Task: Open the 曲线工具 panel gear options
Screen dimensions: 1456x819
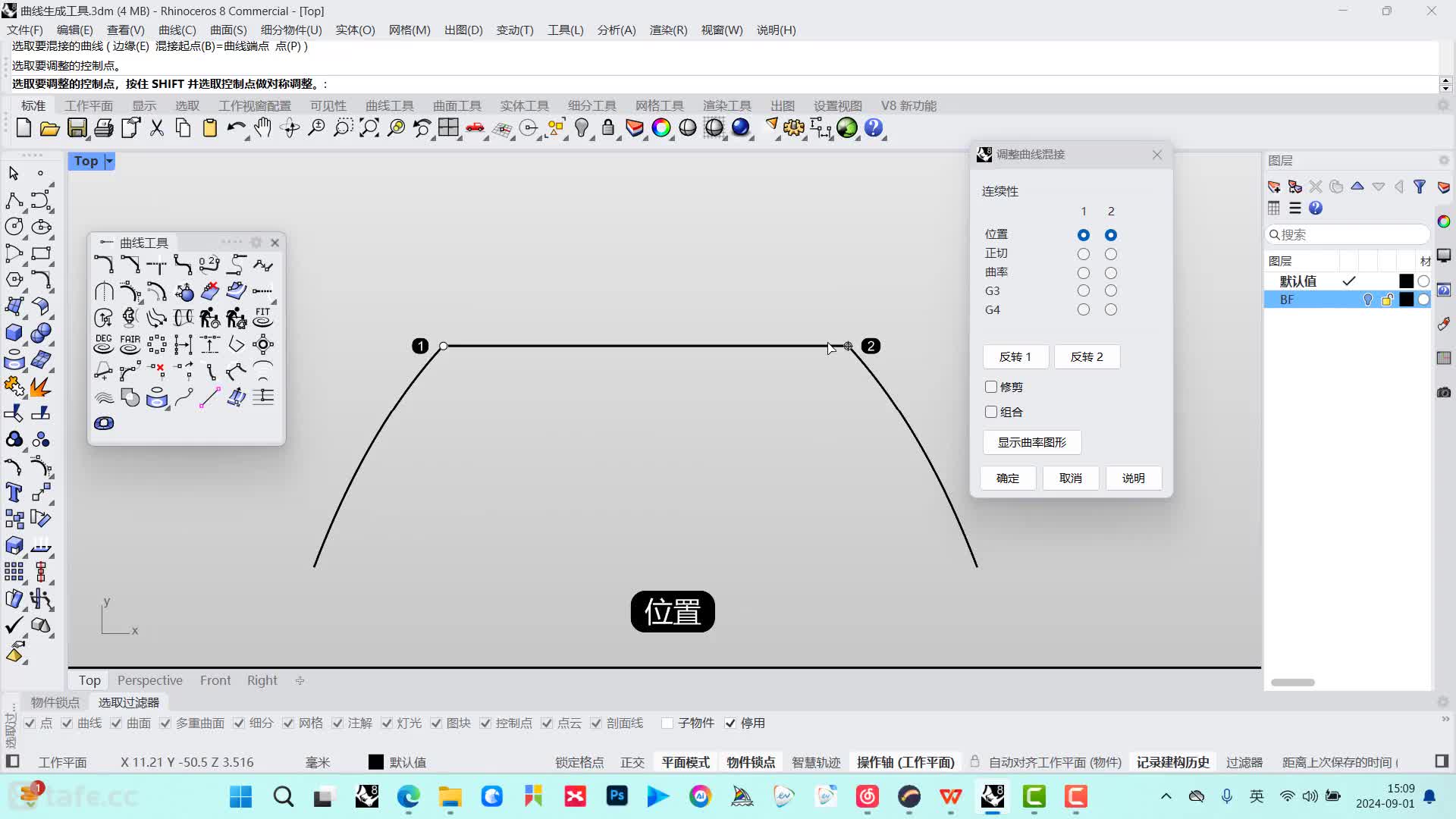Action: click(256, 243)
